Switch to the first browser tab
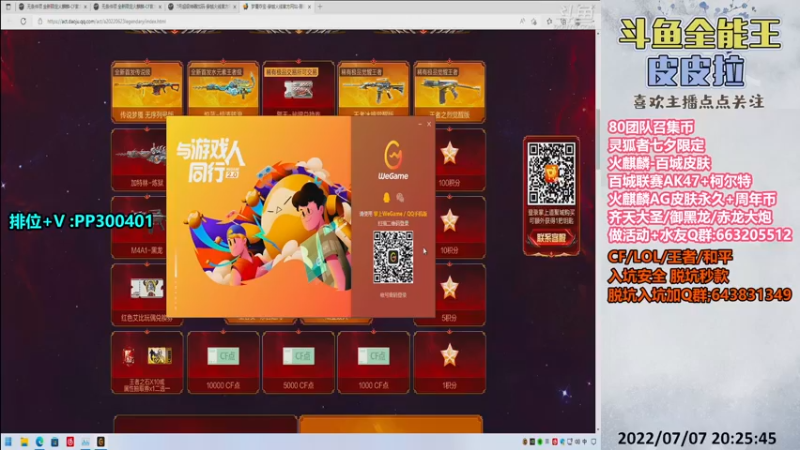The height and width of the screenshot is (450, 800). (x=51, y=7)
